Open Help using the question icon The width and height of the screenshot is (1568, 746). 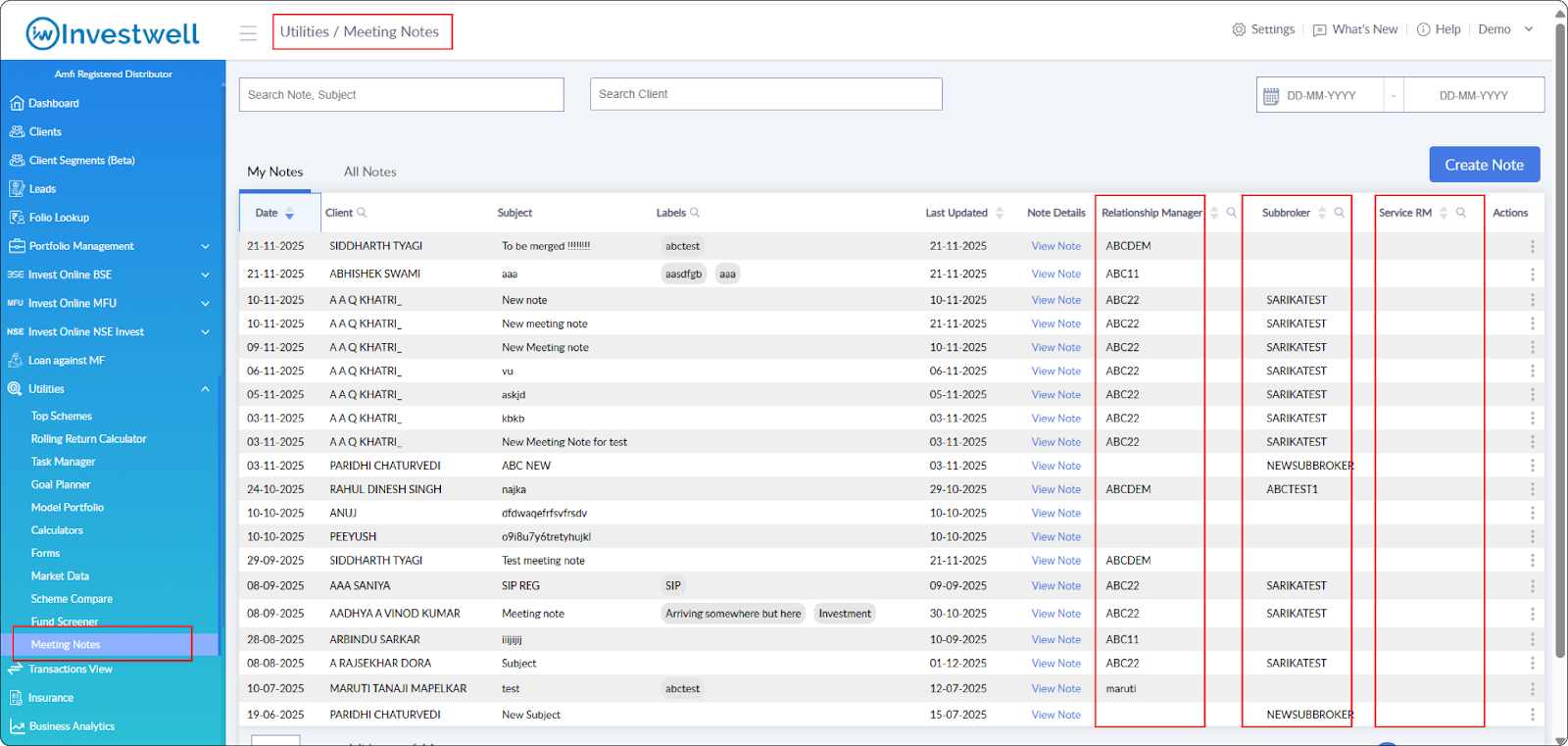[1423, 29]
